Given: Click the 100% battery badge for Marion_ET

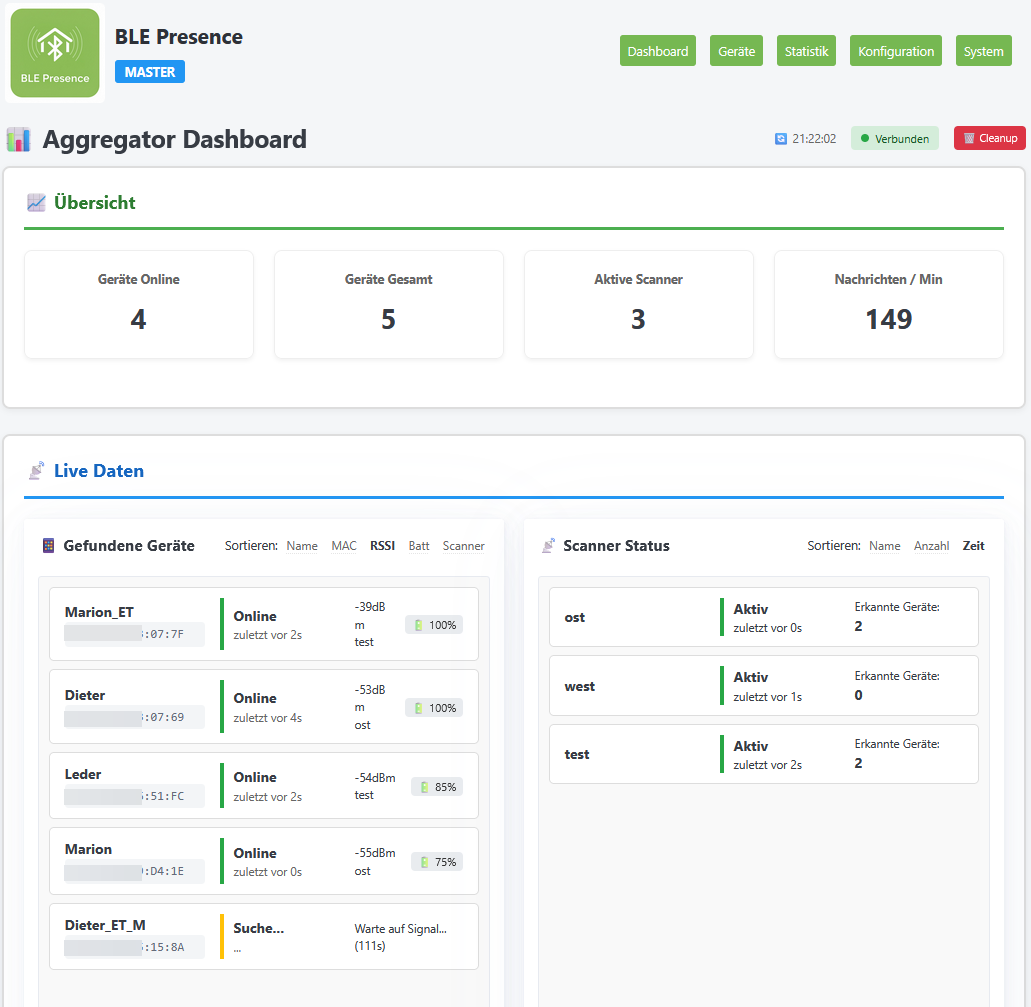Looking at the screenshot, I should [x=434, y=625].
